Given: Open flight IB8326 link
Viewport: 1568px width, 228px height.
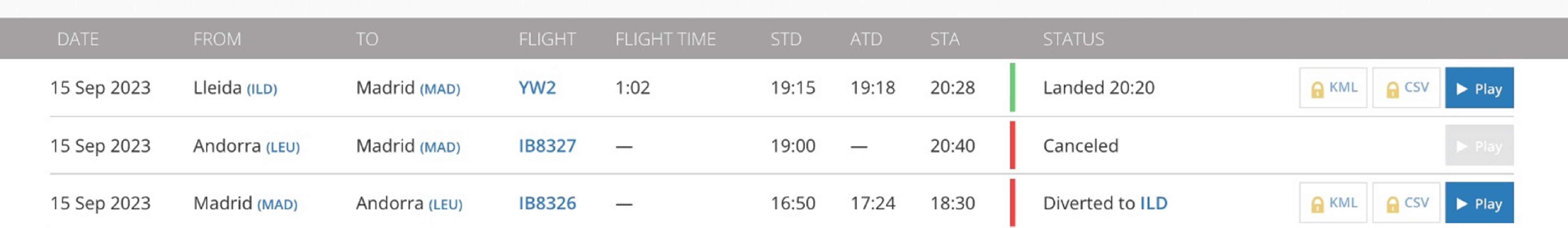Looking at the screenshot, I should [x=547, y=203].
